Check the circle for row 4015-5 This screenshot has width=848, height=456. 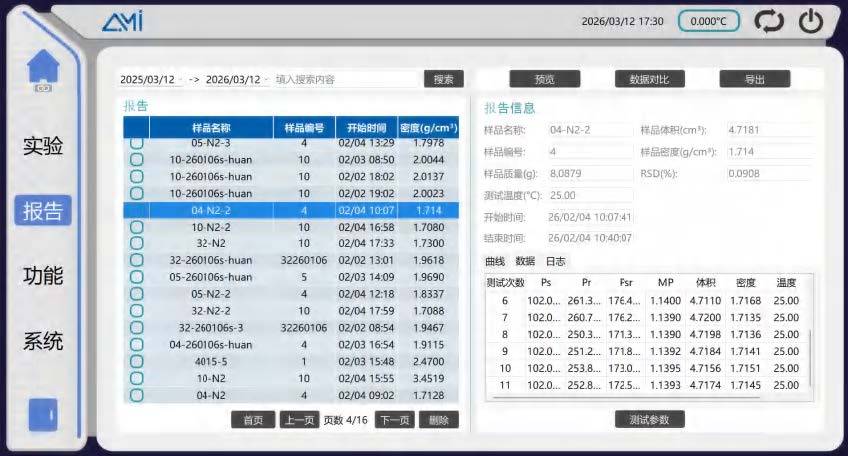tap(137, 361)
